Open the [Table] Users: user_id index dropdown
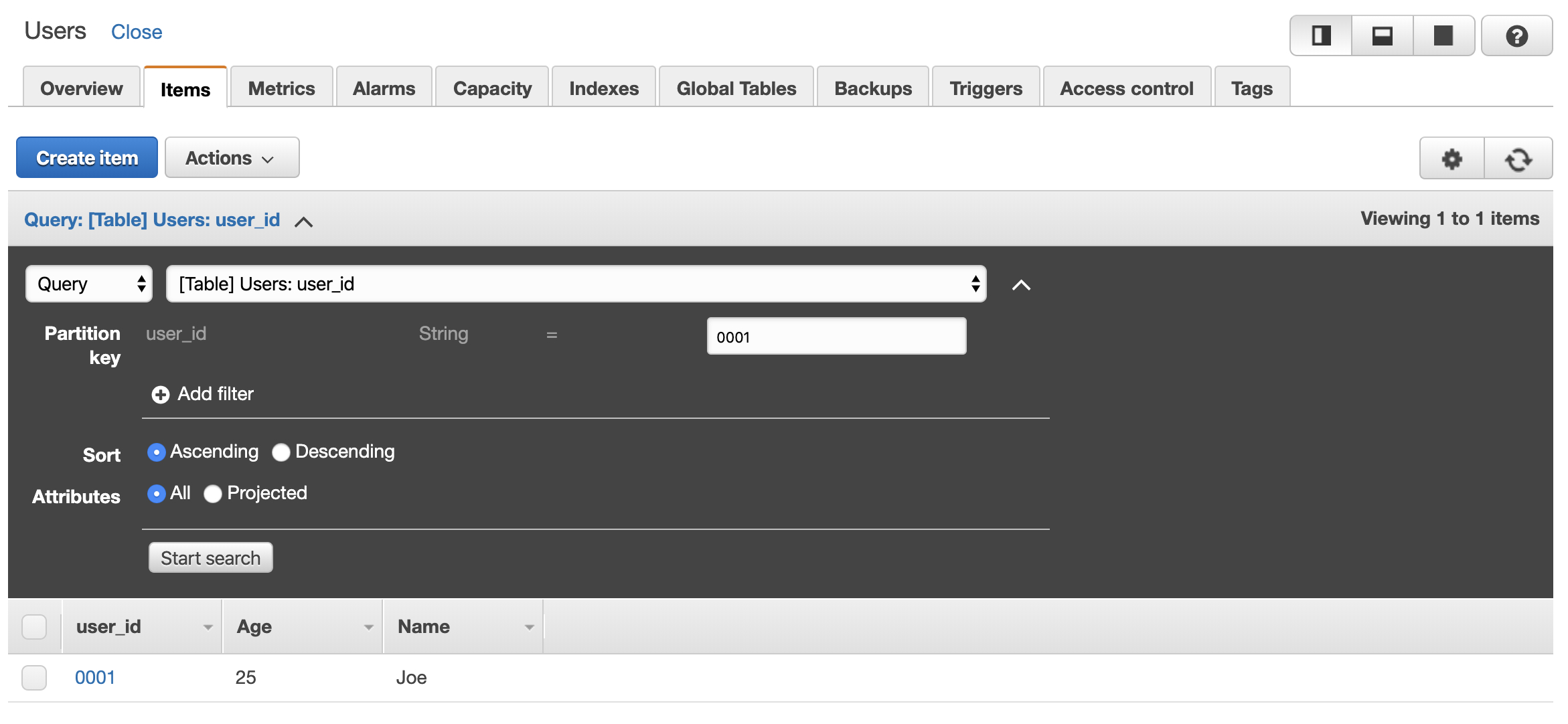Image resolution: width=1568 pixels, height=724 pixels. (576, 284)
